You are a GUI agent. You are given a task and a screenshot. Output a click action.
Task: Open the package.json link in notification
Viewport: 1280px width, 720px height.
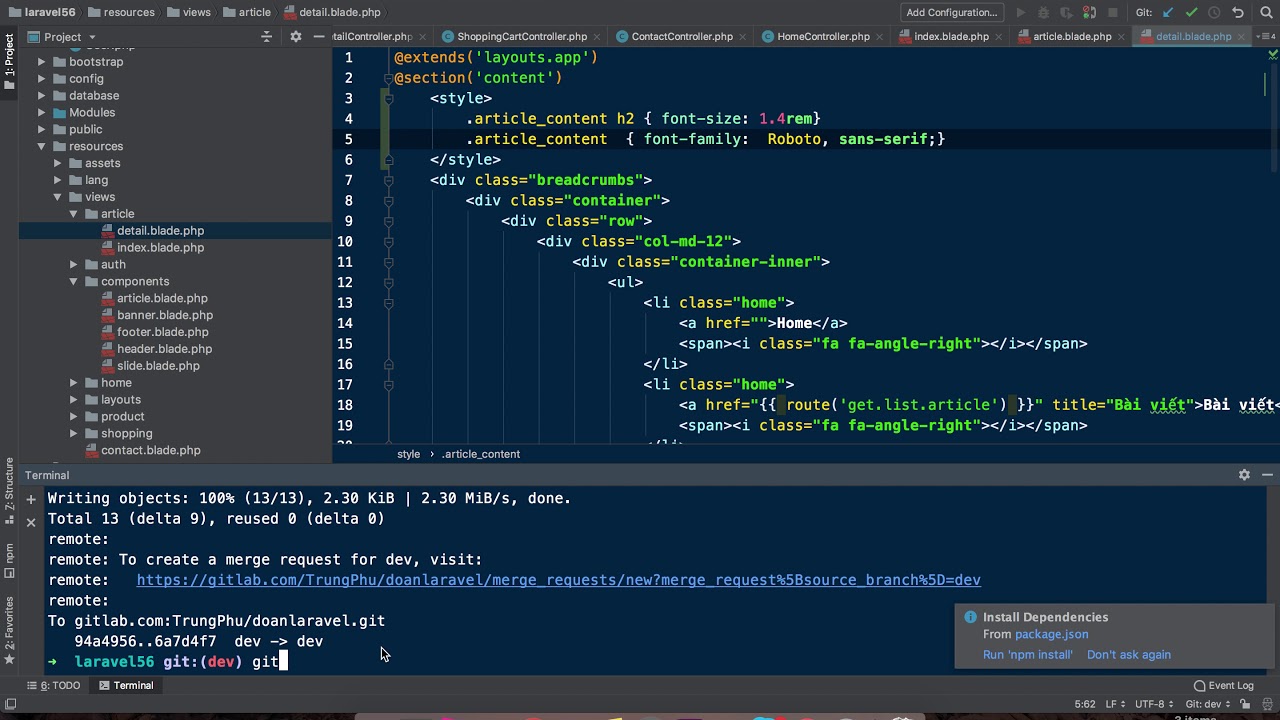[1051, 634]
